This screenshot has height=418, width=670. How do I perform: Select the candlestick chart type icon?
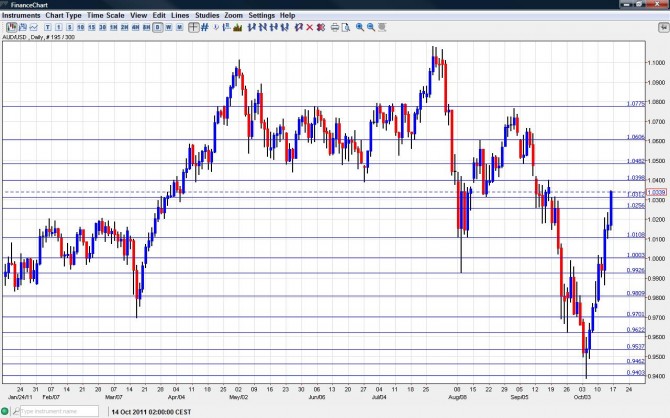tap(12, 27)
